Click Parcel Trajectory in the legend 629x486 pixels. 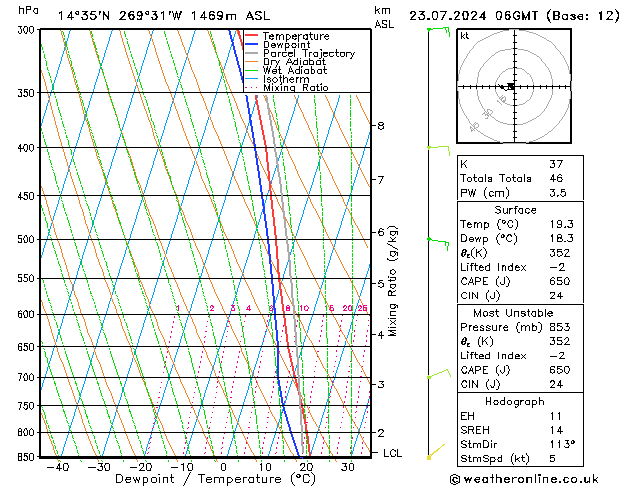(x=308, y=54)
